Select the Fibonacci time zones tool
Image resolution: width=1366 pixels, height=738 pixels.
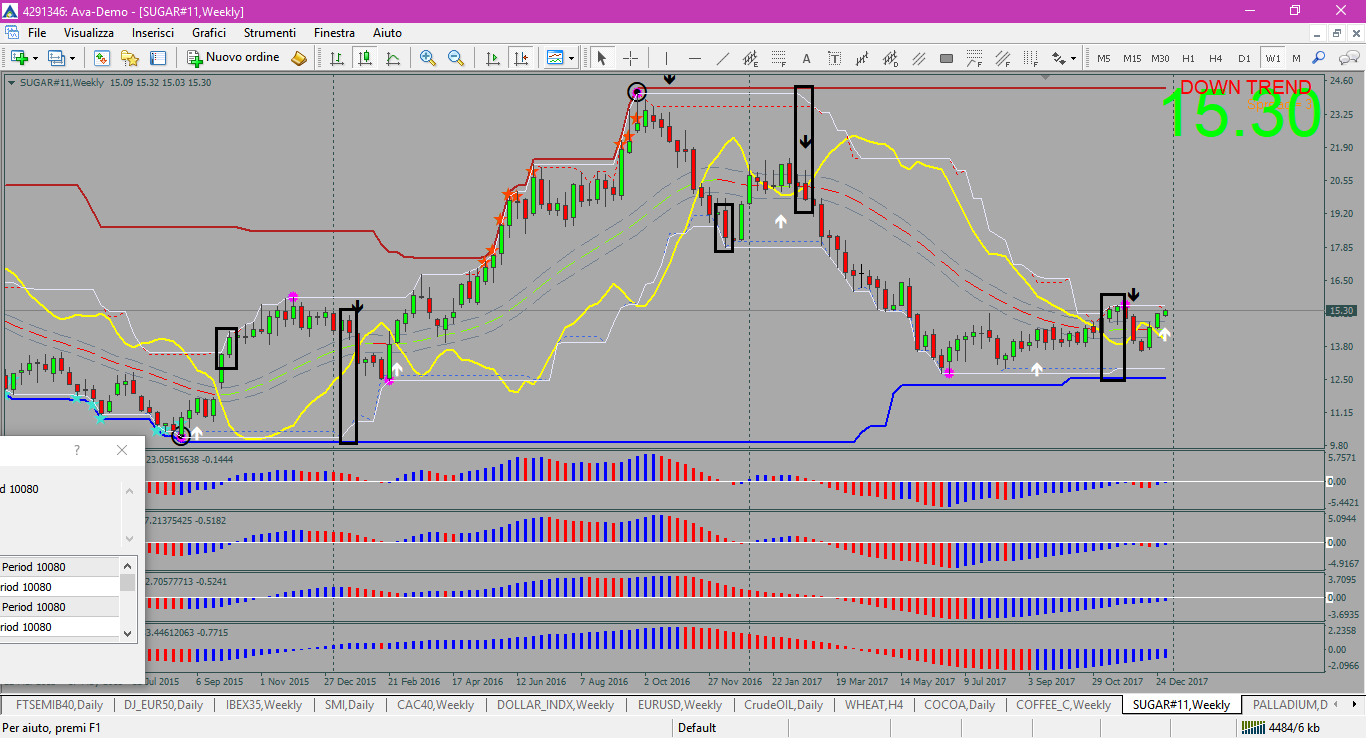click(1030, 58)
